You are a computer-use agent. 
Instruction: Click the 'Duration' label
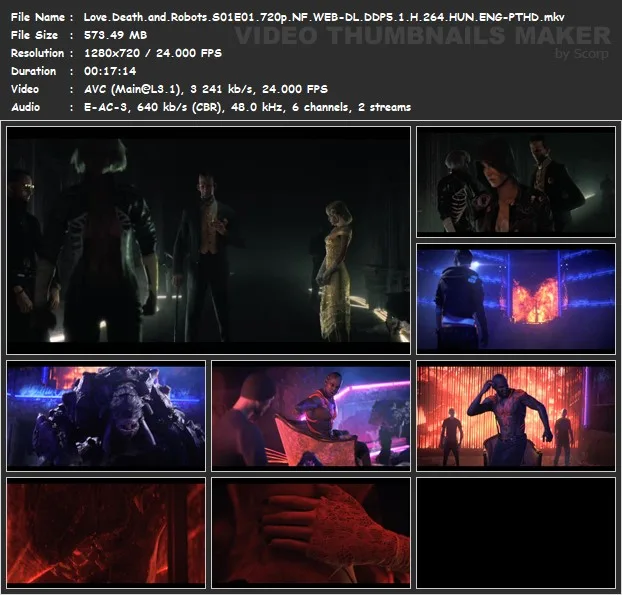pos(33,71)
